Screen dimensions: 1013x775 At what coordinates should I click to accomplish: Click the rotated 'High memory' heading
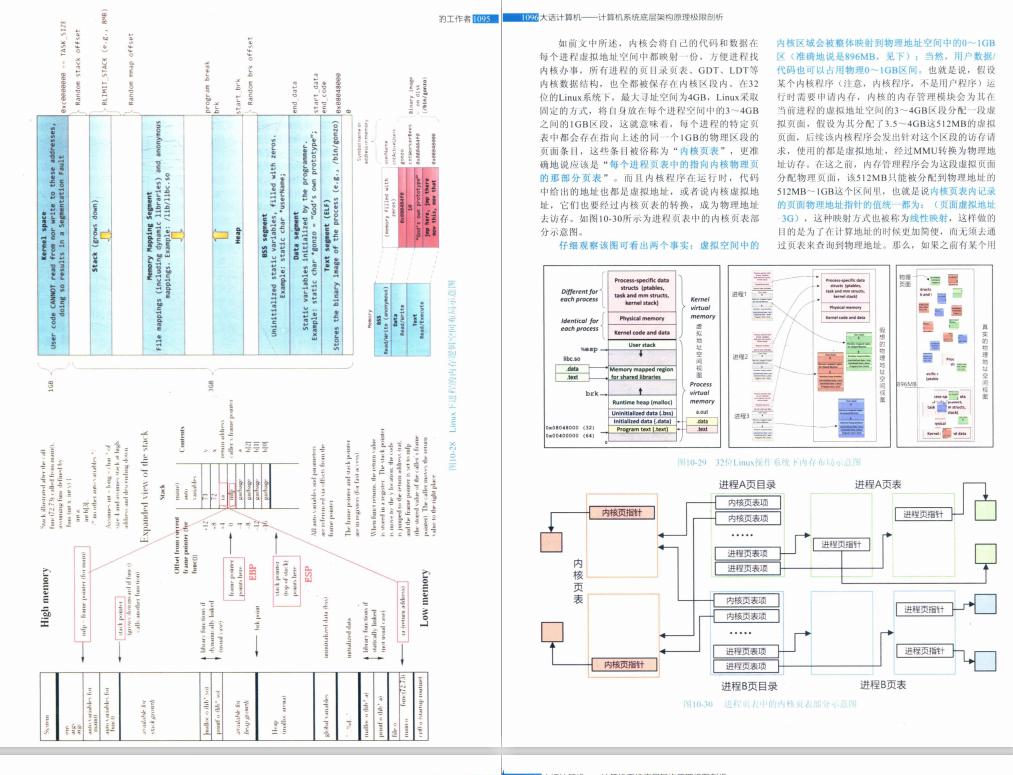click(x=45, y=596)
